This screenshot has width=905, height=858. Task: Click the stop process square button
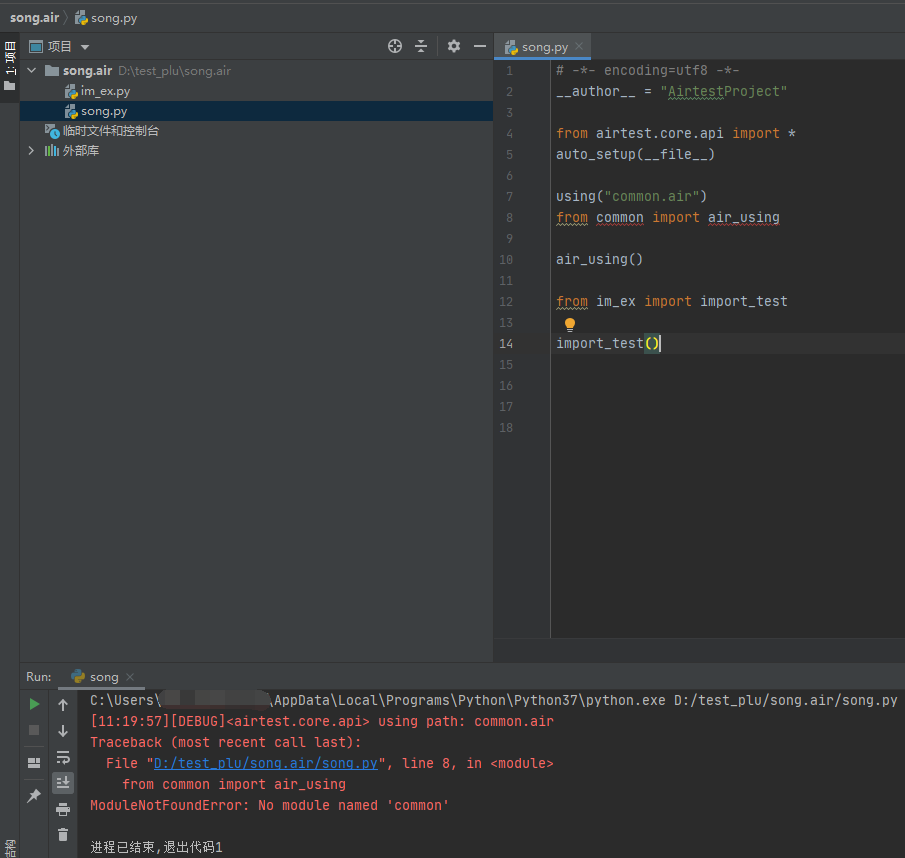coord(34,730)
